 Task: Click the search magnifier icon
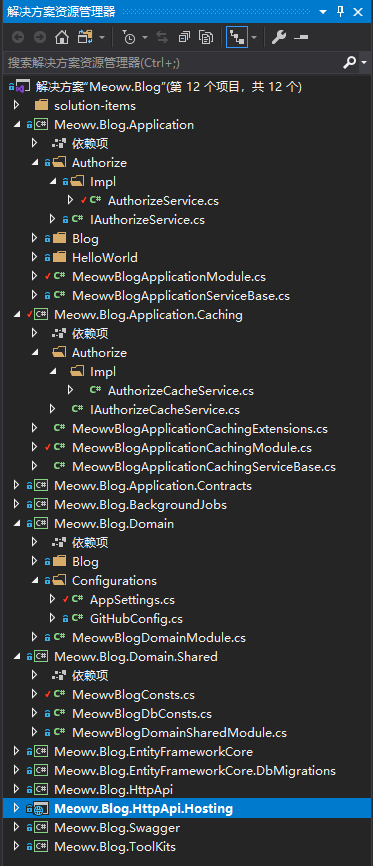(x=349, y=62)
